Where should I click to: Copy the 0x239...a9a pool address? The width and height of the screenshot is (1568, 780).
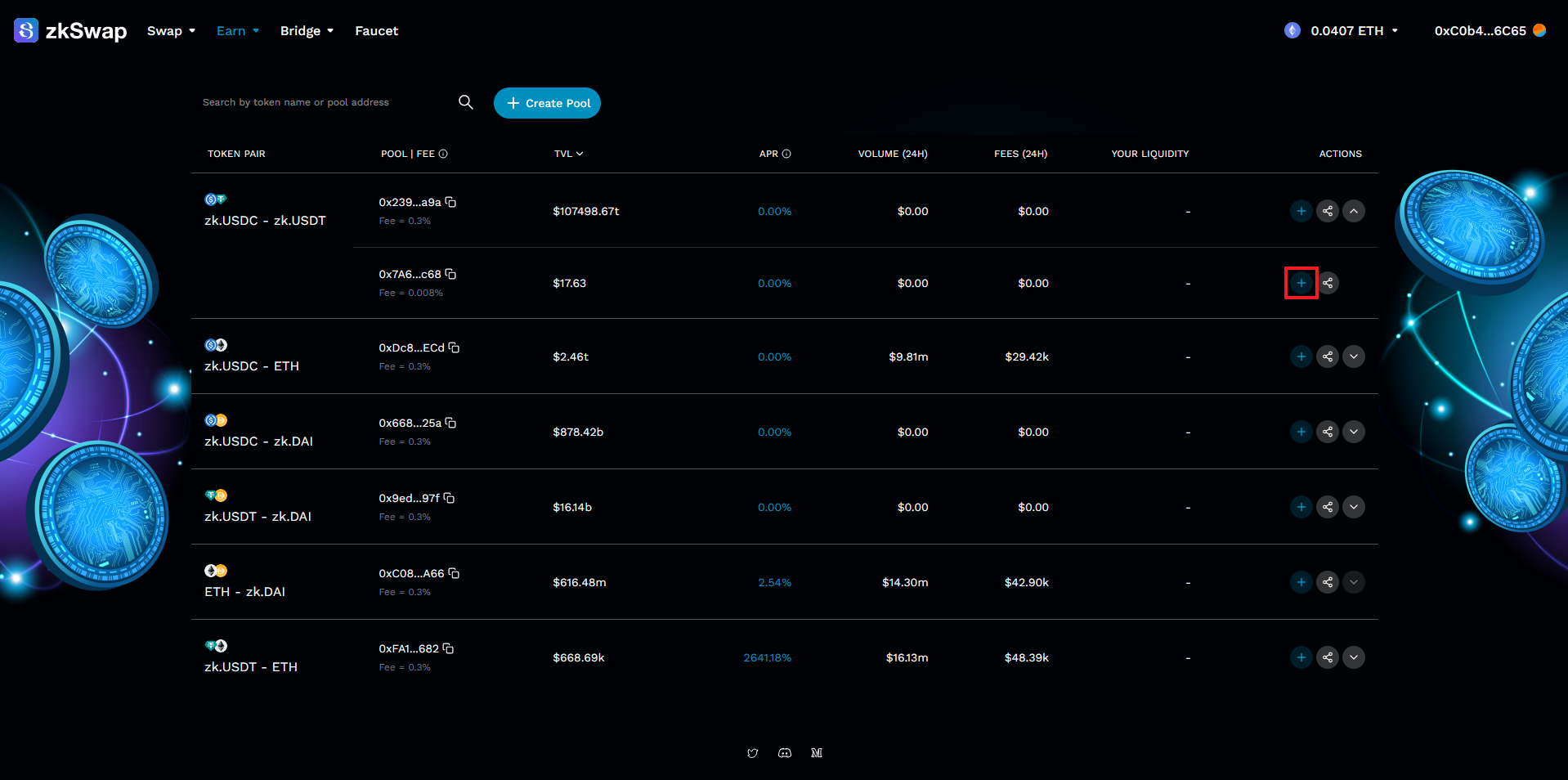click(450, 202)
